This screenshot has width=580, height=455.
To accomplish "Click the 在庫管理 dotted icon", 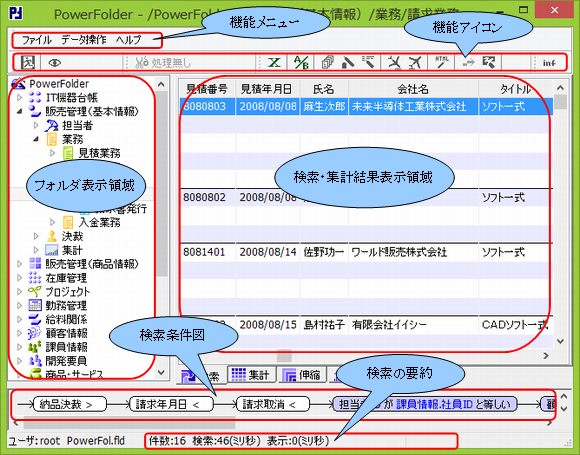I will tap(35, 278).
